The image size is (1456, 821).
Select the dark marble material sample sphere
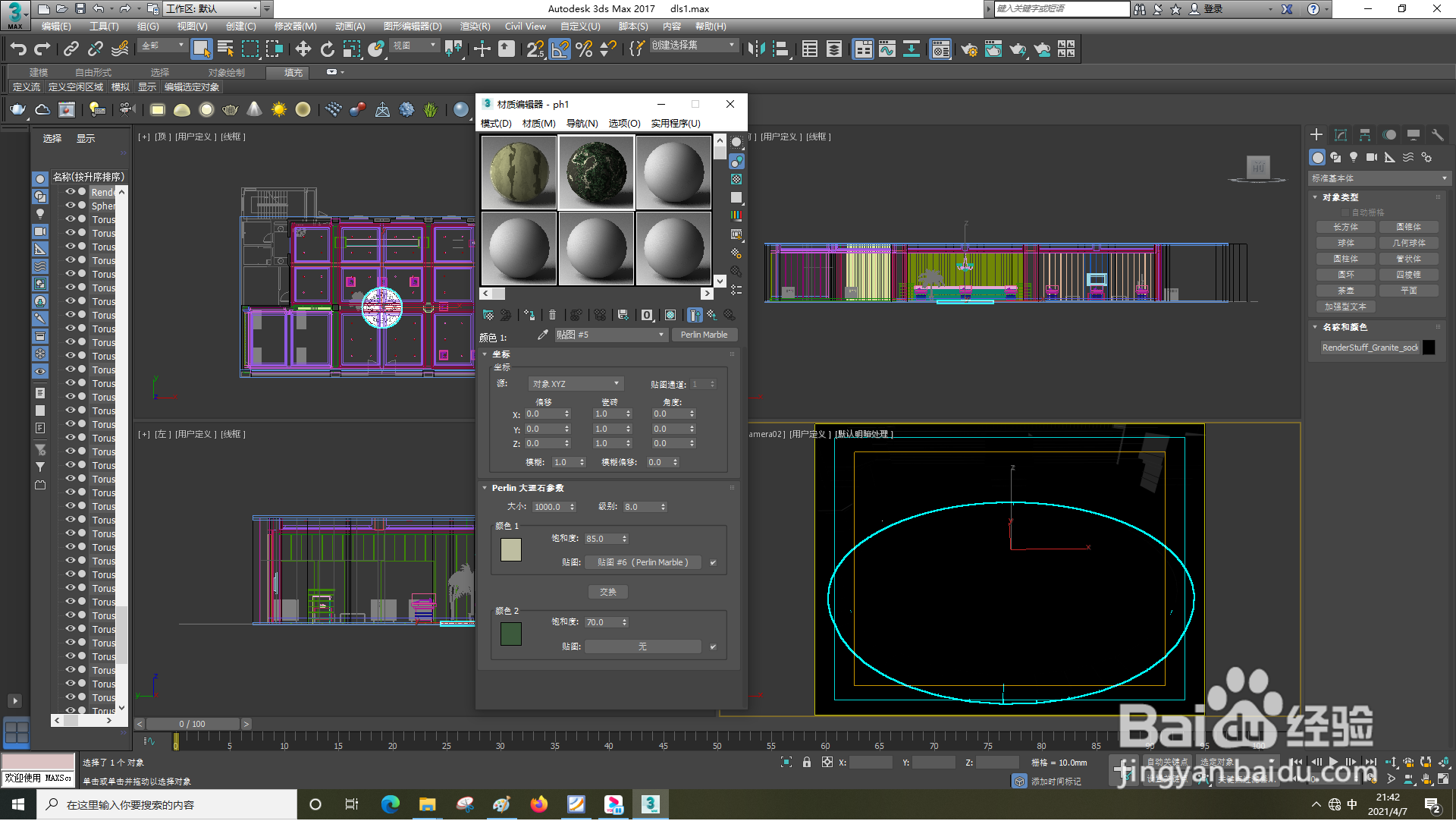(x=596, y=173)
